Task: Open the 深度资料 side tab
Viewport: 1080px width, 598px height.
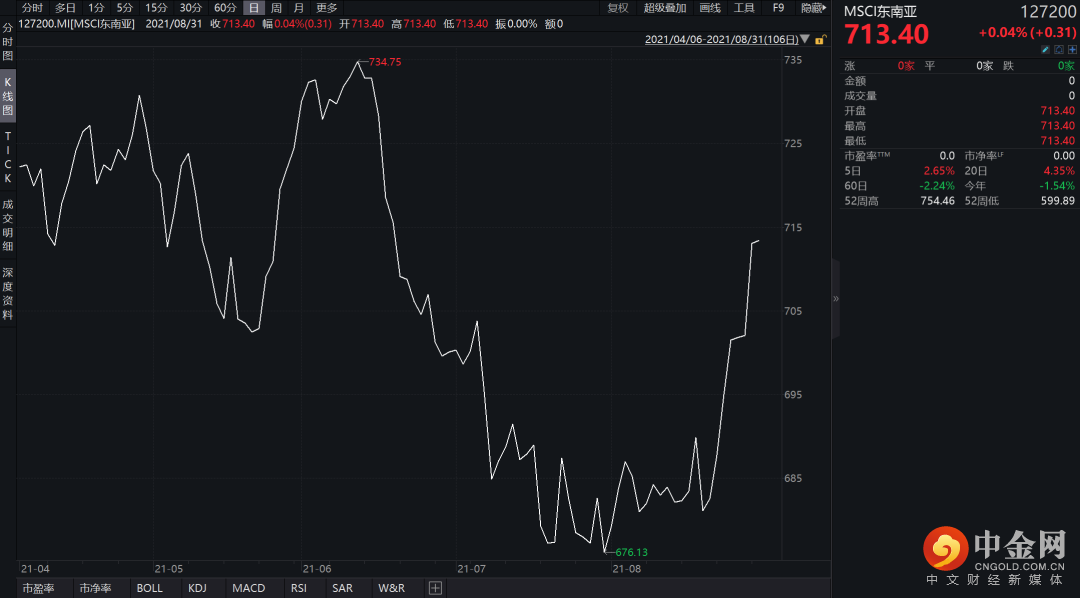Action: coord(8,293)
